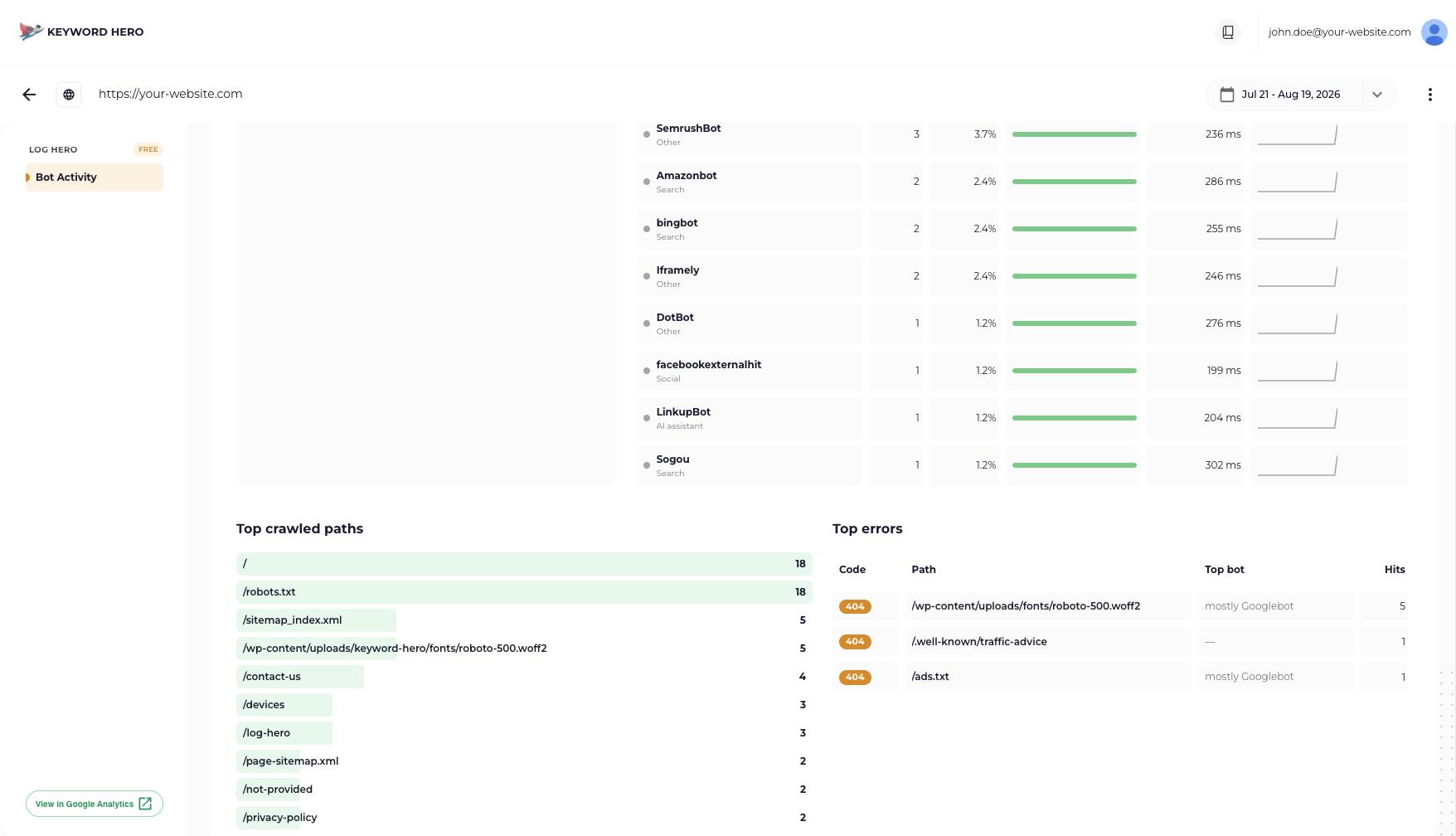Click the Sogou row name
1456x836 pixels.
pyautogui.click(x=672, y=459)
